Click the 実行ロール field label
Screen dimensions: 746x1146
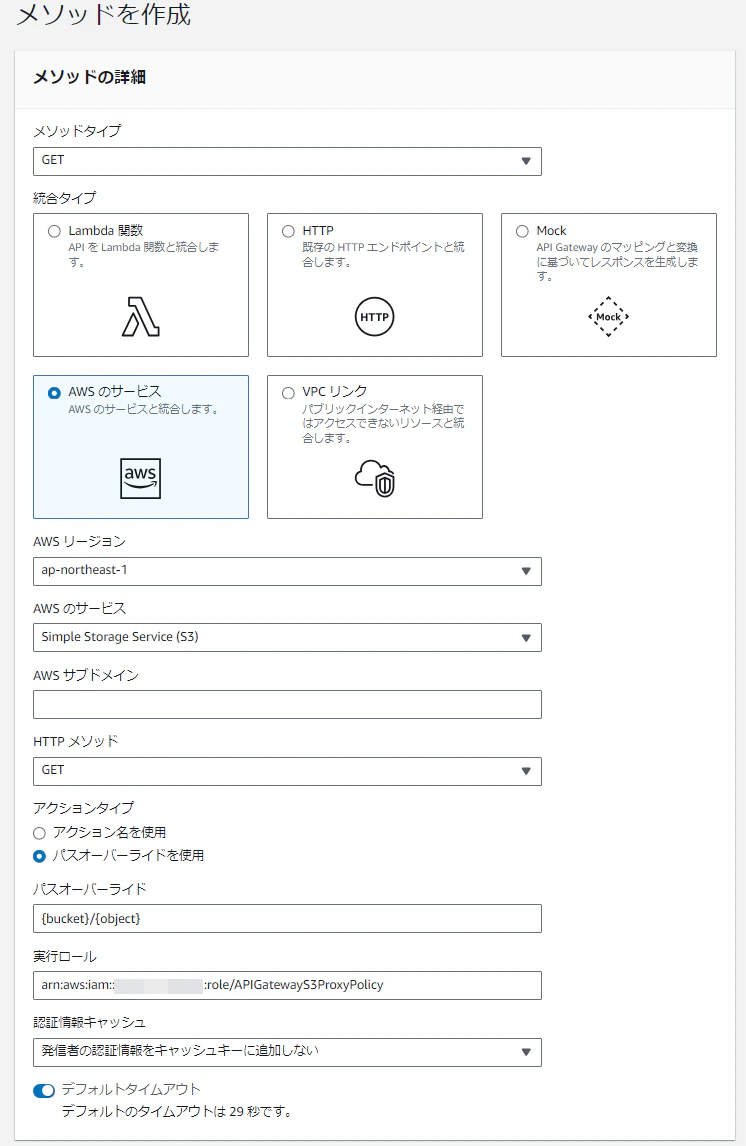point(64,956)
